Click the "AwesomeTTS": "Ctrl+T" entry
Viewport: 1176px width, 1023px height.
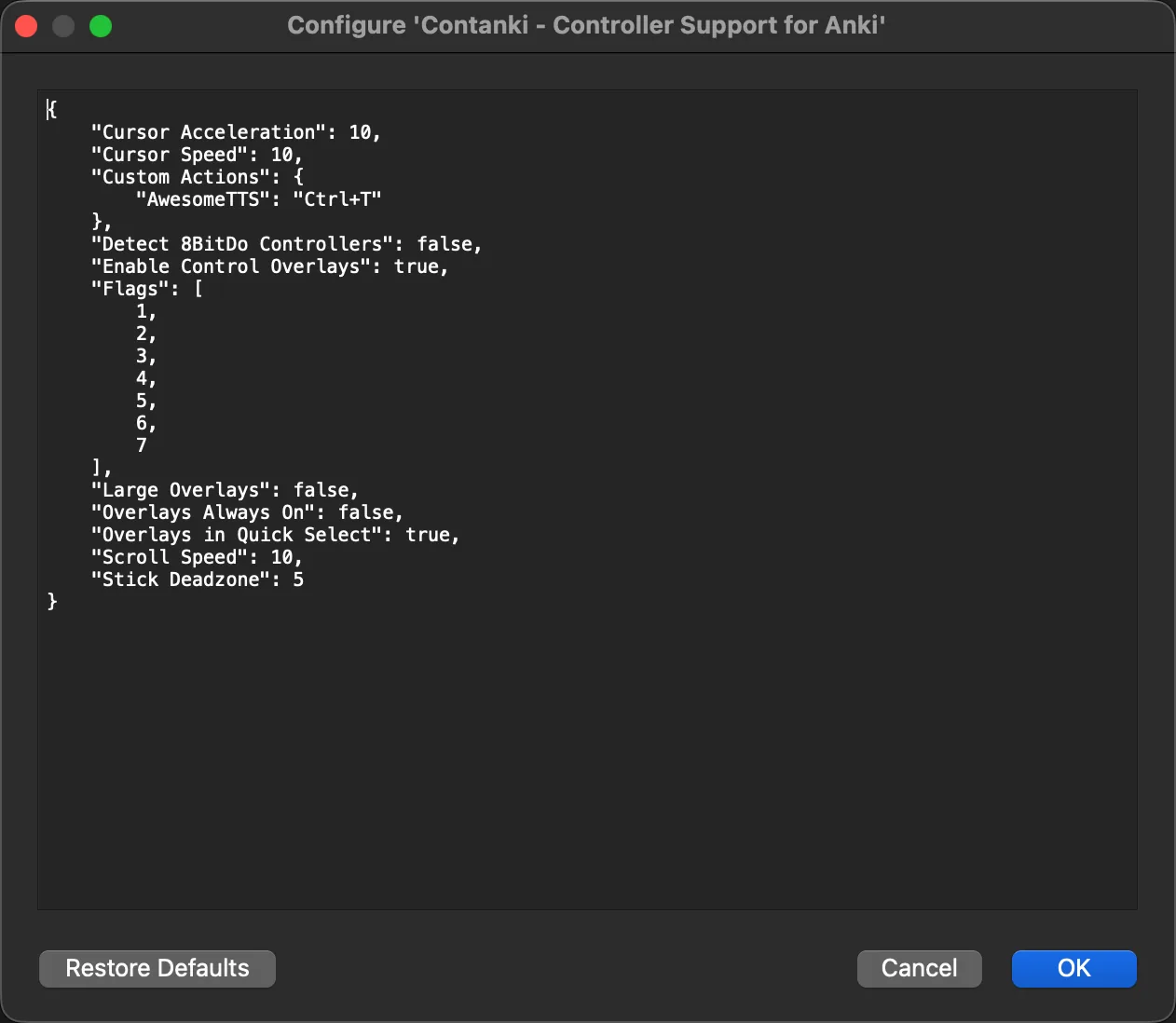click(258, 199)
